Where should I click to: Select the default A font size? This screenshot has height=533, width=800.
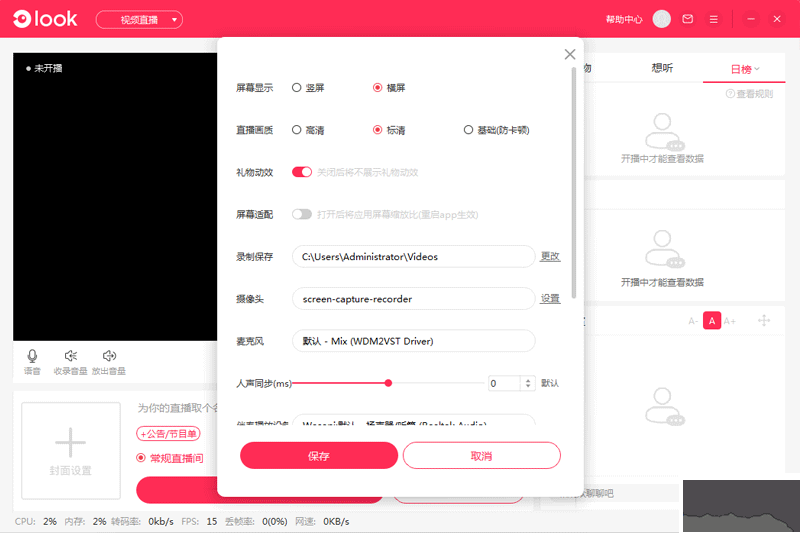[x=712, y=321]
